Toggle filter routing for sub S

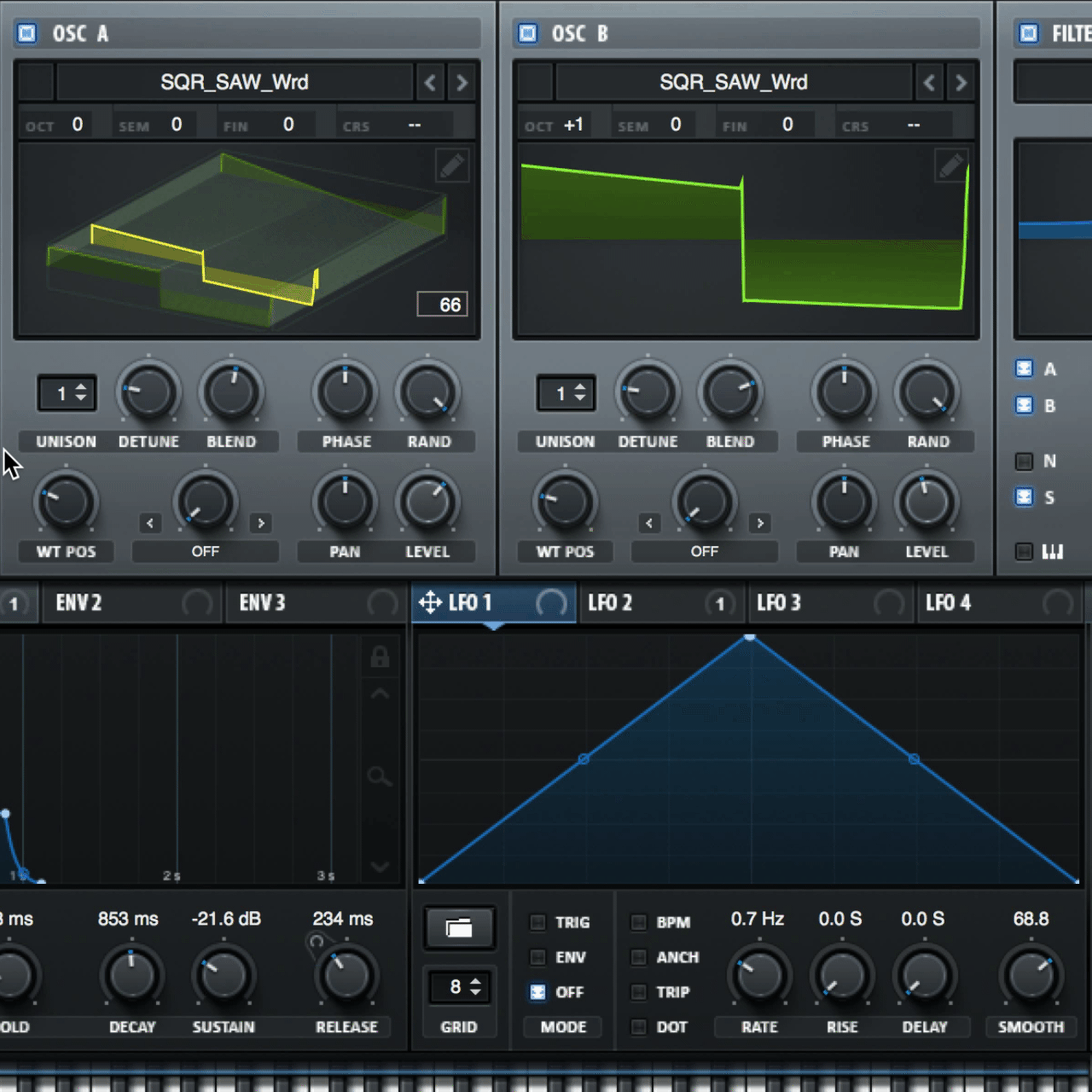point(1025,497)
